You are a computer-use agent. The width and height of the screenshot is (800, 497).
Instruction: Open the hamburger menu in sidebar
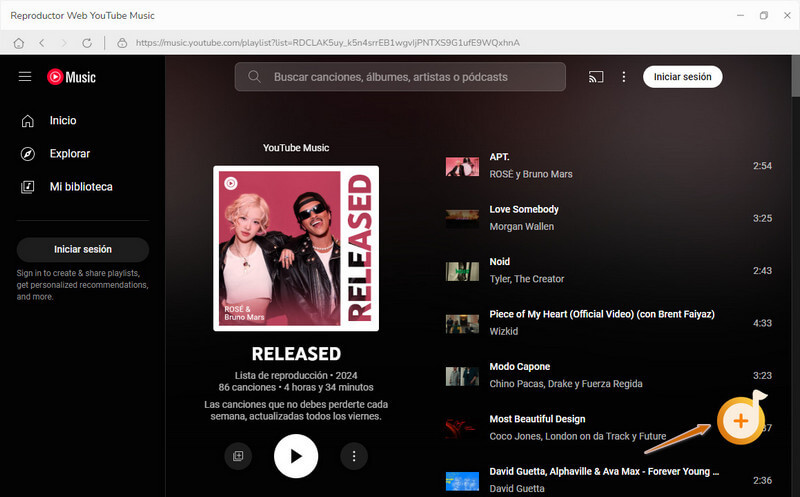(x=25, y=77)
